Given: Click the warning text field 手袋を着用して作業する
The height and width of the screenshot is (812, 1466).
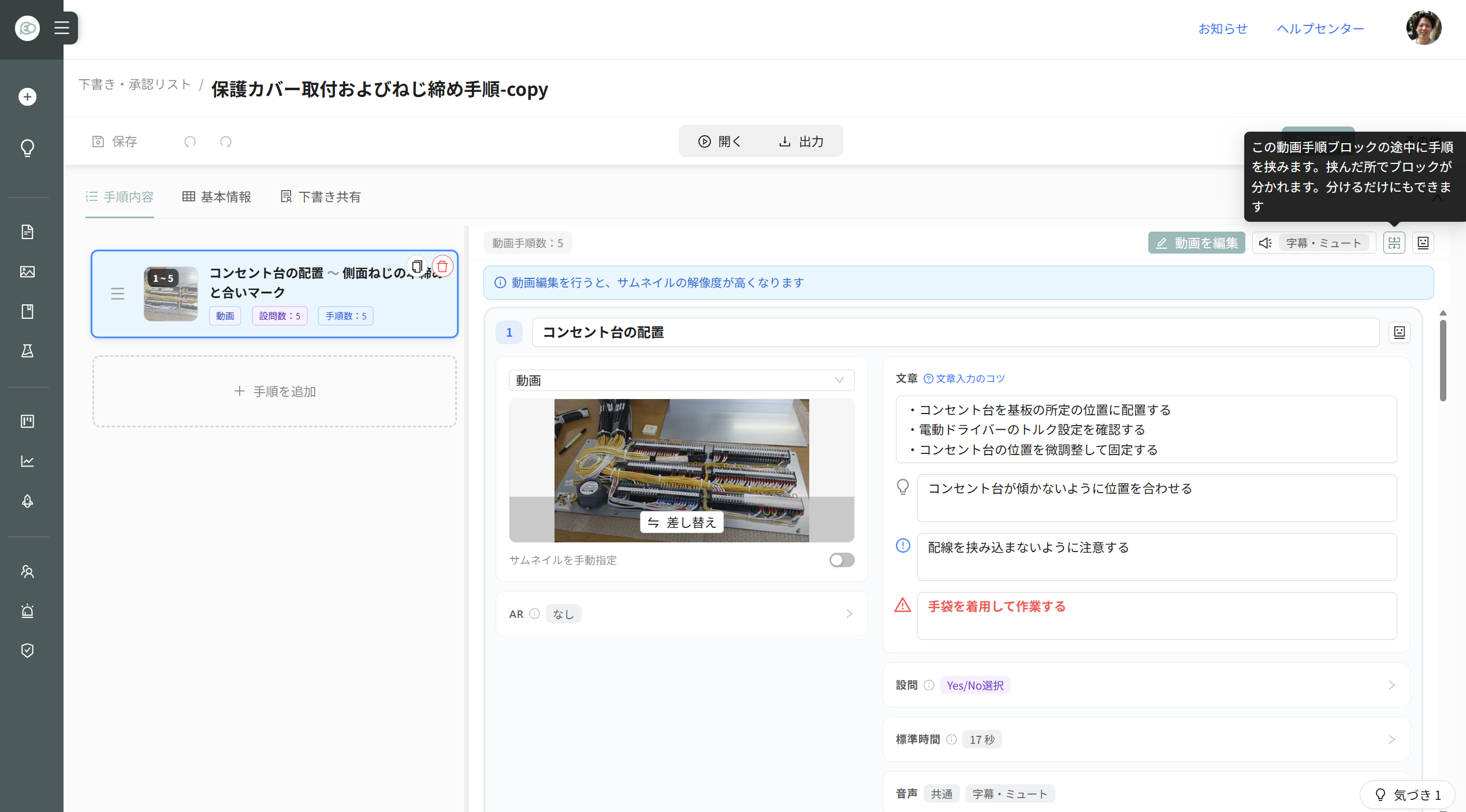Looking at the screenshot, I should 1156,616.
